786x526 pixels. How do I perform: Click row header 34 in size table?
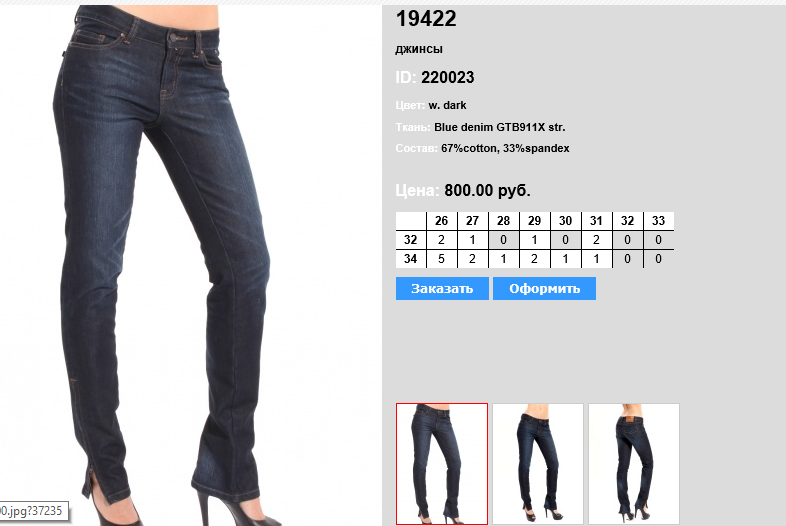[411, 259]
